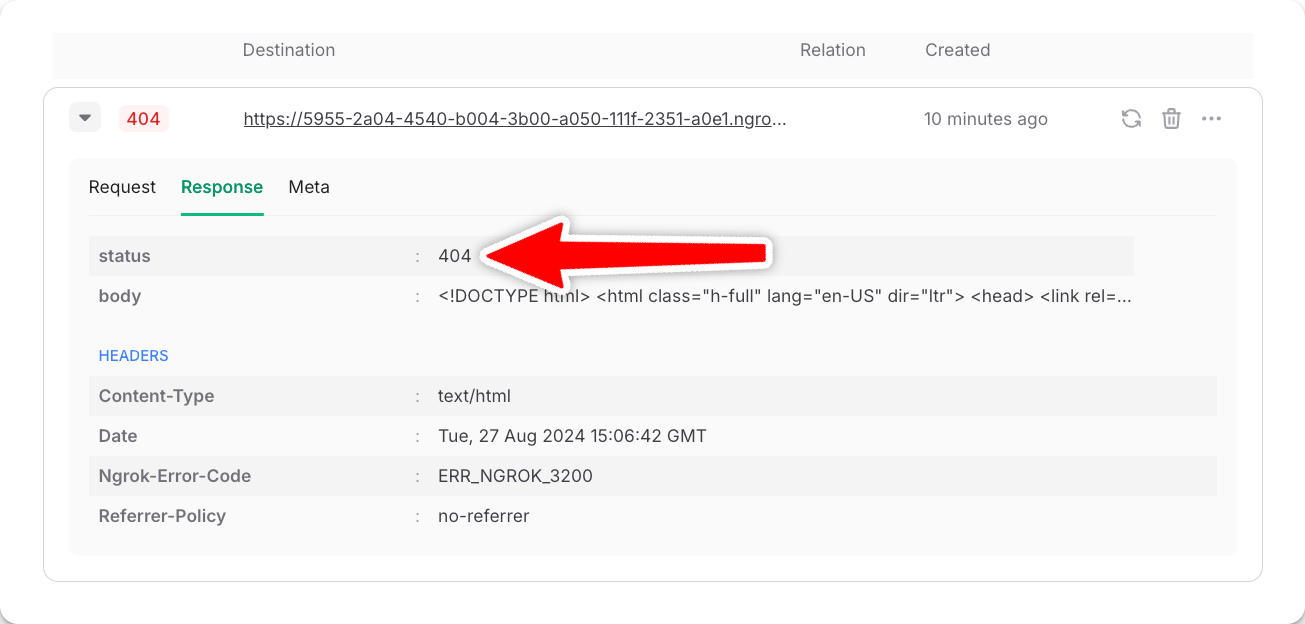This screenshot has height=624, width=1305.
Task: Select the Date header value
Action: (572, 436)
